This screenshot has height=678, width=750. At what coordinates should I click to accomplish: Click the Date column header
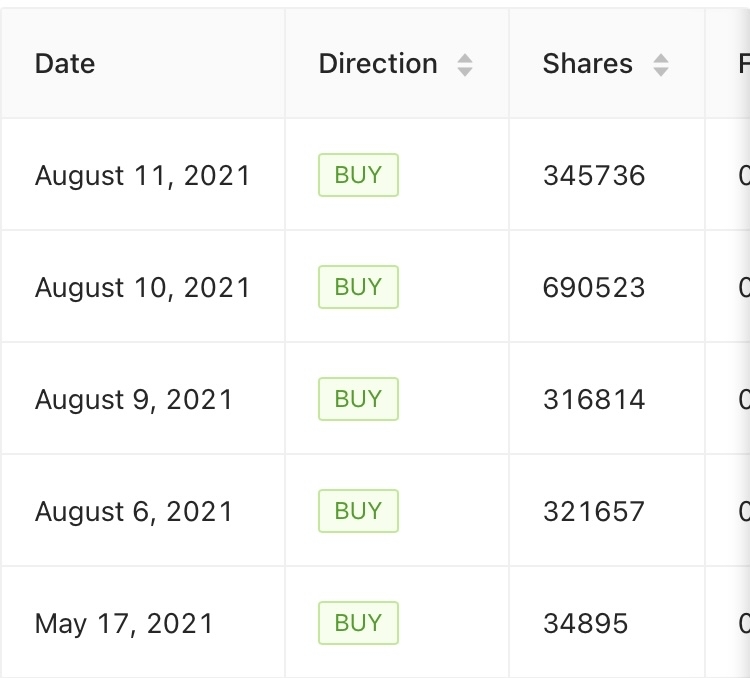pos(66,64)
